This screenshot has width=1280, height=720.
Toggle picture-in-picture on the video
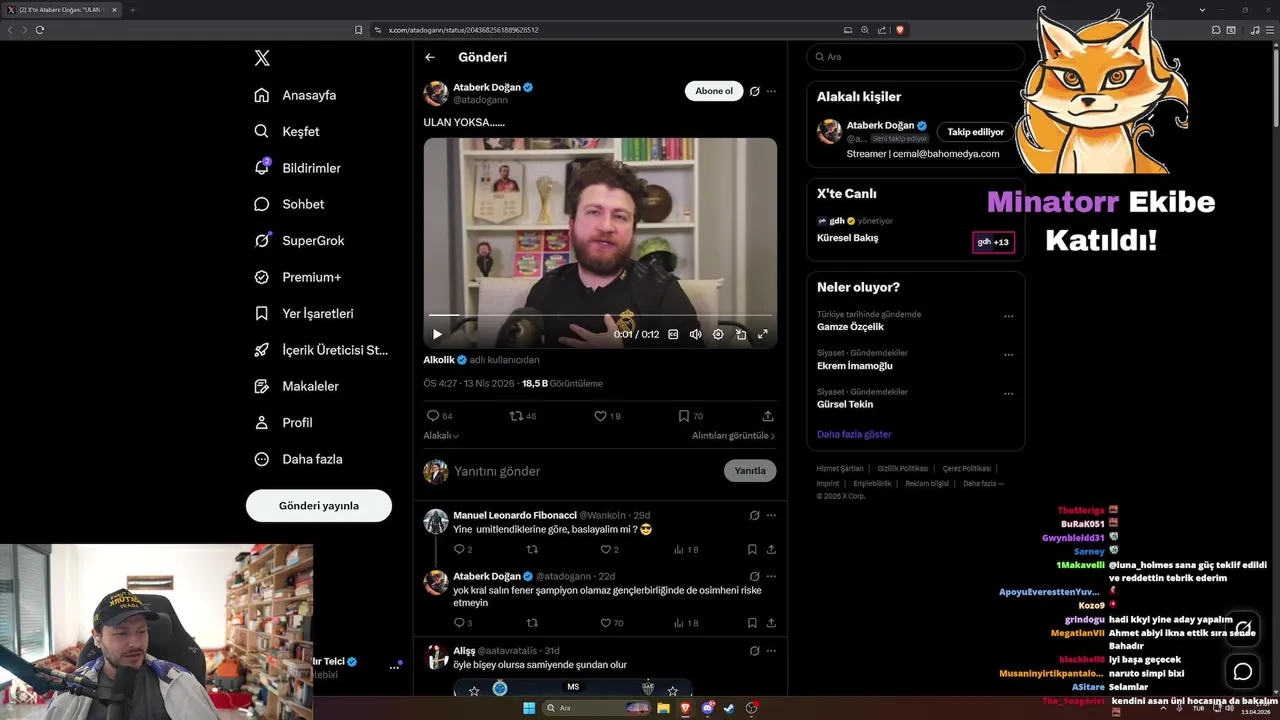(741, 334)
